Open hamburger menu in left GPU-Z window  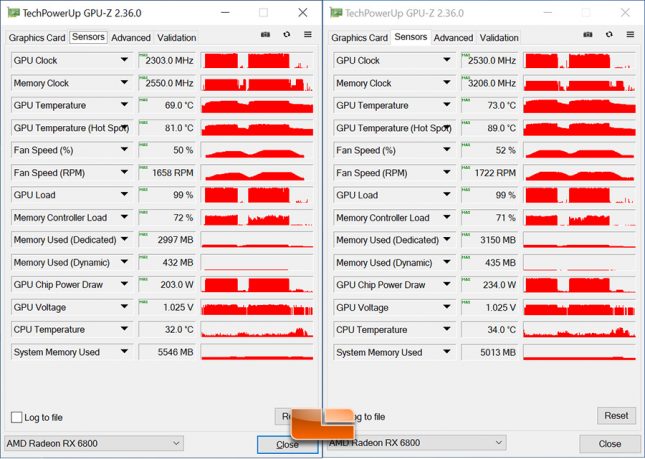308,35
